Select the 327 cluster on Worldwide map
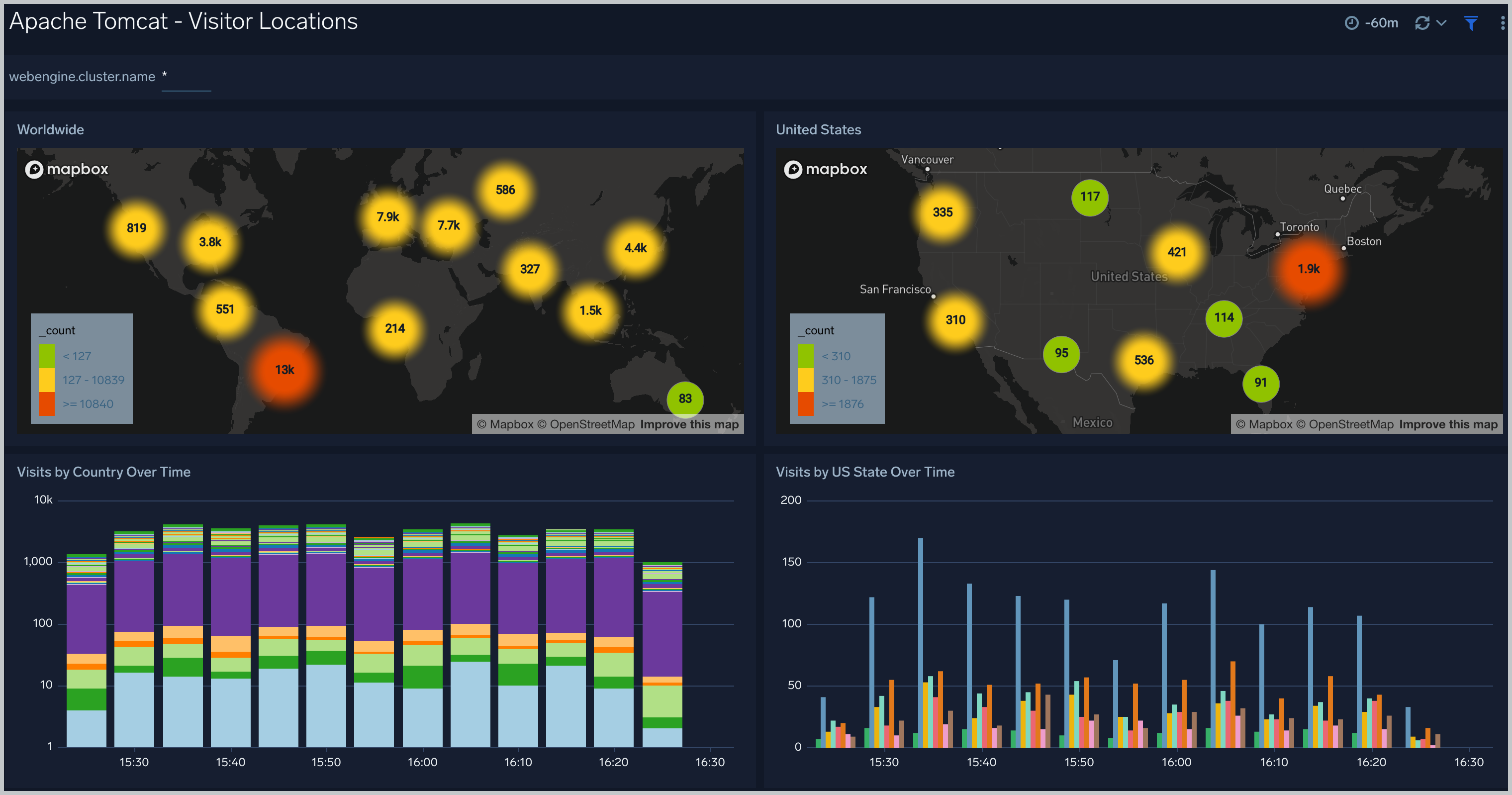 click(529, 269)
